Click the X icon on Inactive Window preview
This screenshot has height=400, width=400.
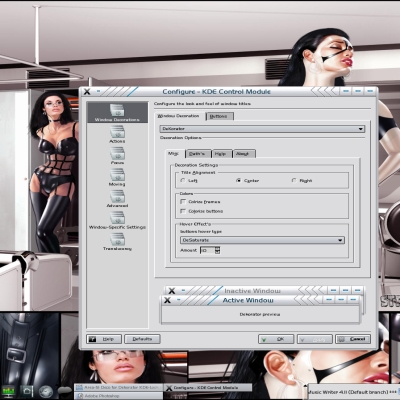(171, 291)
